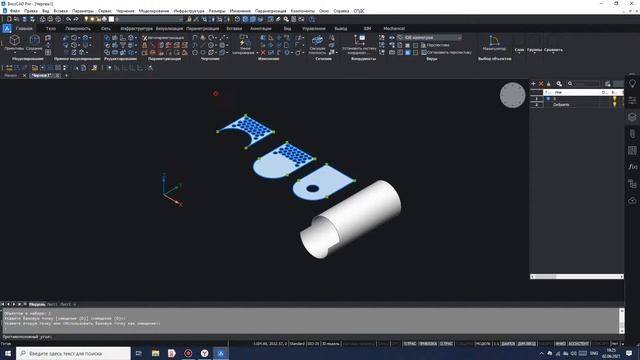Open the attachments paperclip panel in the right sidebar

[x=632, y=133]
